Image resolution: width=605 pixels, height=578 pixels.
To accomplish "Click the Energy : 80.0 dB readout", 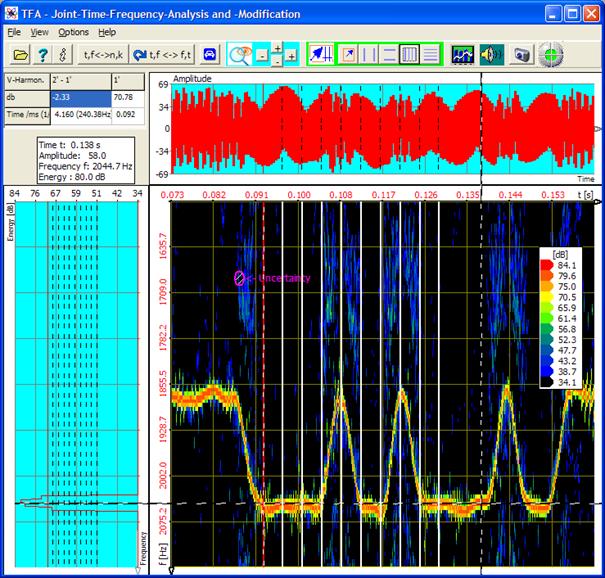I will tap(72, 177).
